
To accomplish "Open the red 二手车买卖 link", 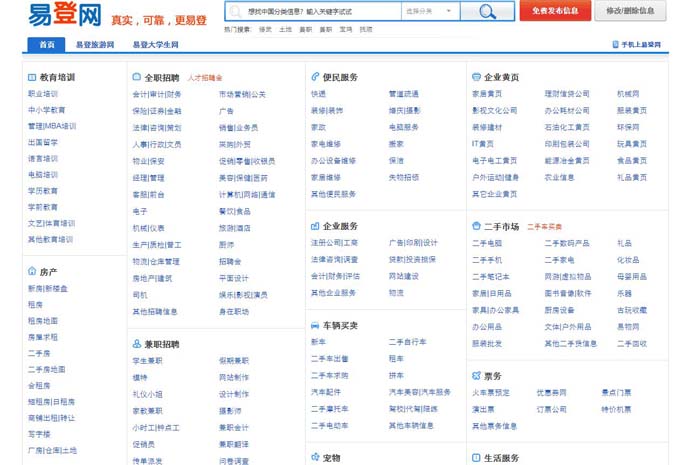I will tap(545, 227).
